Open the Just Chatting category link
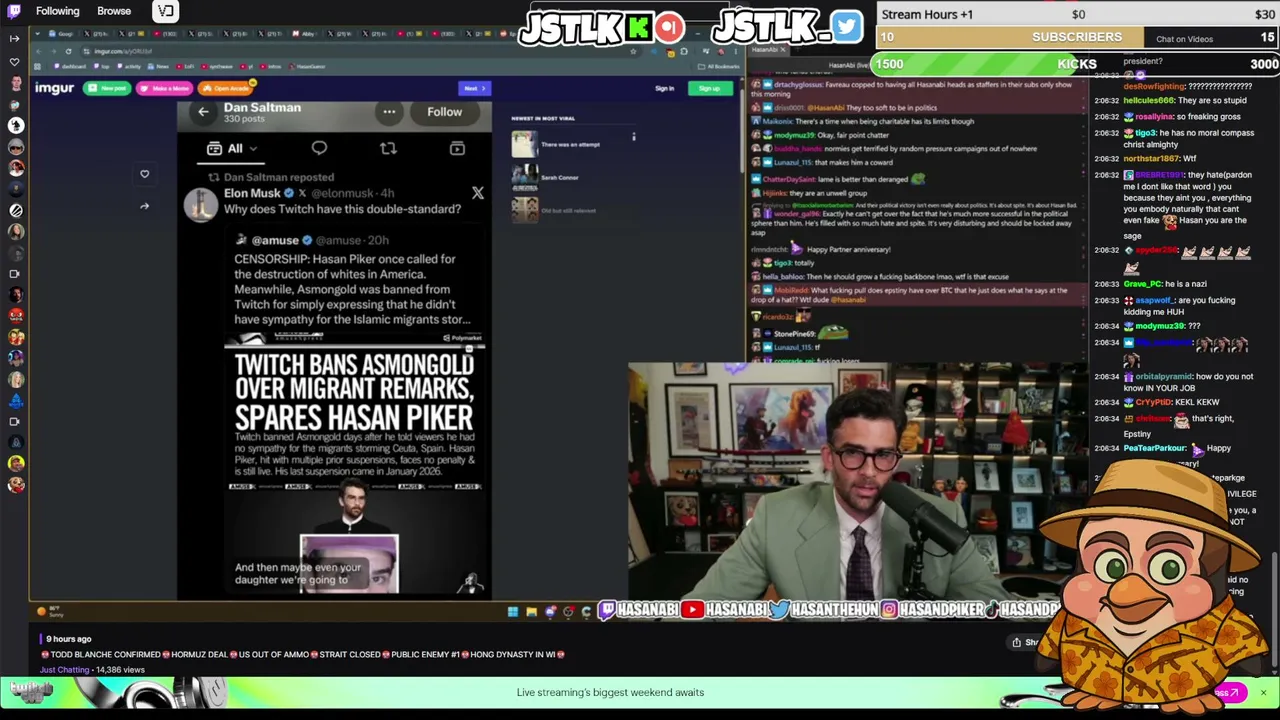Image resolution: width=1280 pixels, height=720 pixels. click(65, 670)
